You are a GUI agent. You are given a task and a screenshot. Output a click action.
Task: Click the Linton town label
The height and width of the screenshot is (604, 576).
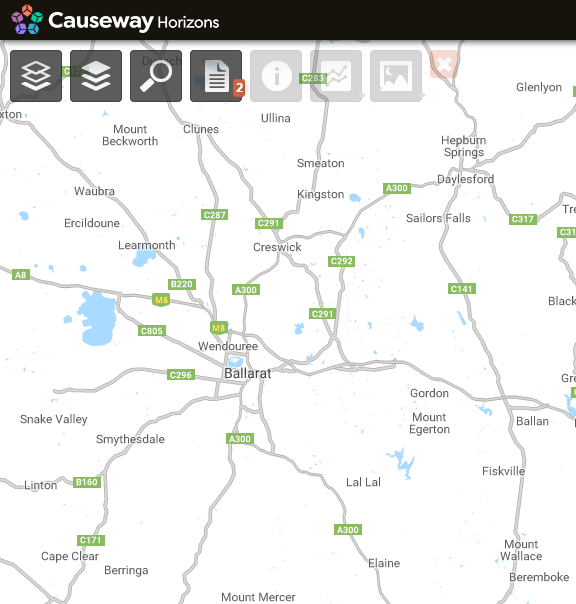pyautogui.click(x=40, y=485)
